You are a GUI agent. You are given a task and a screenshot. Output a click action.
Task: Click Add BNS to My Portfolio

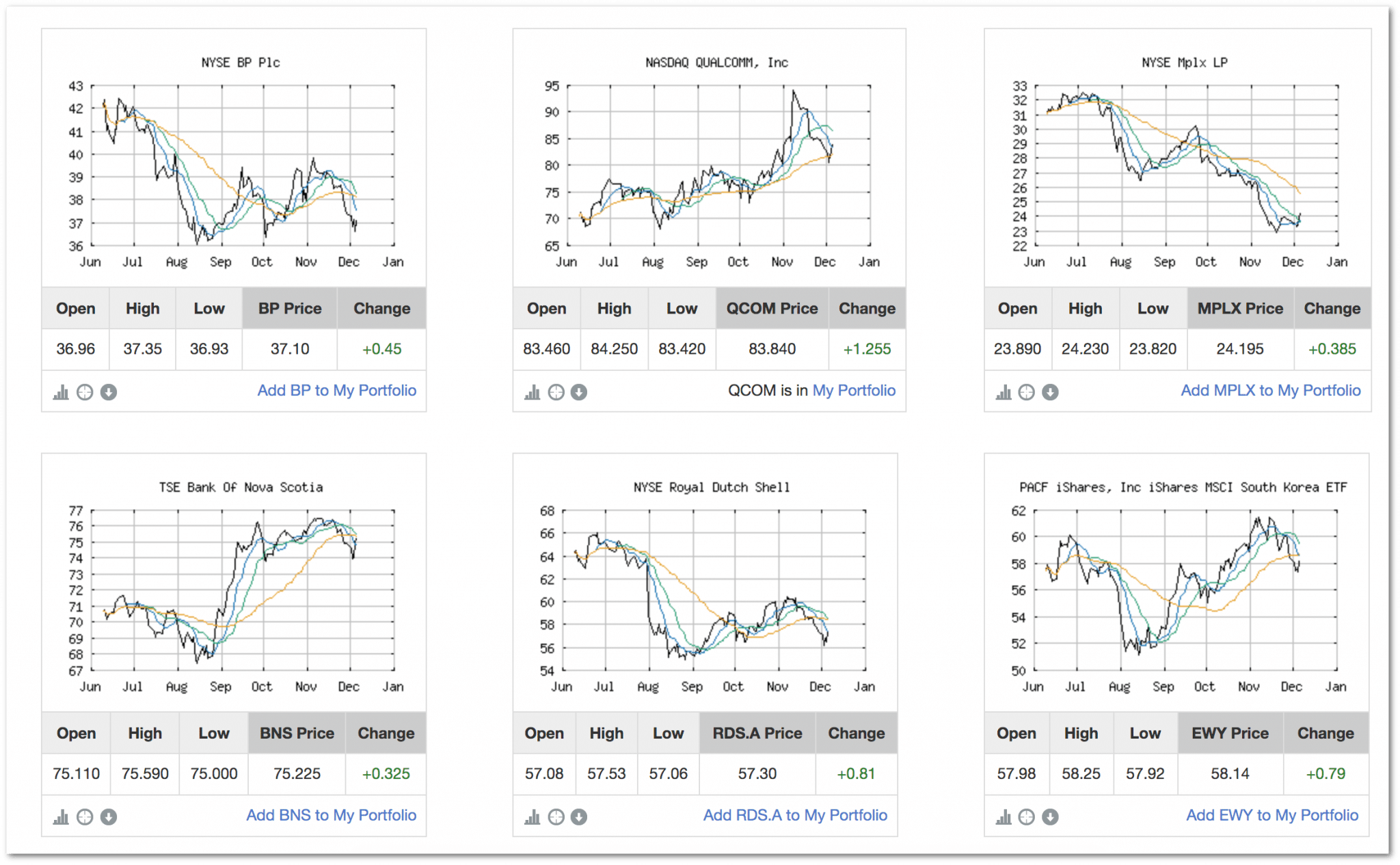pos(332,815)
